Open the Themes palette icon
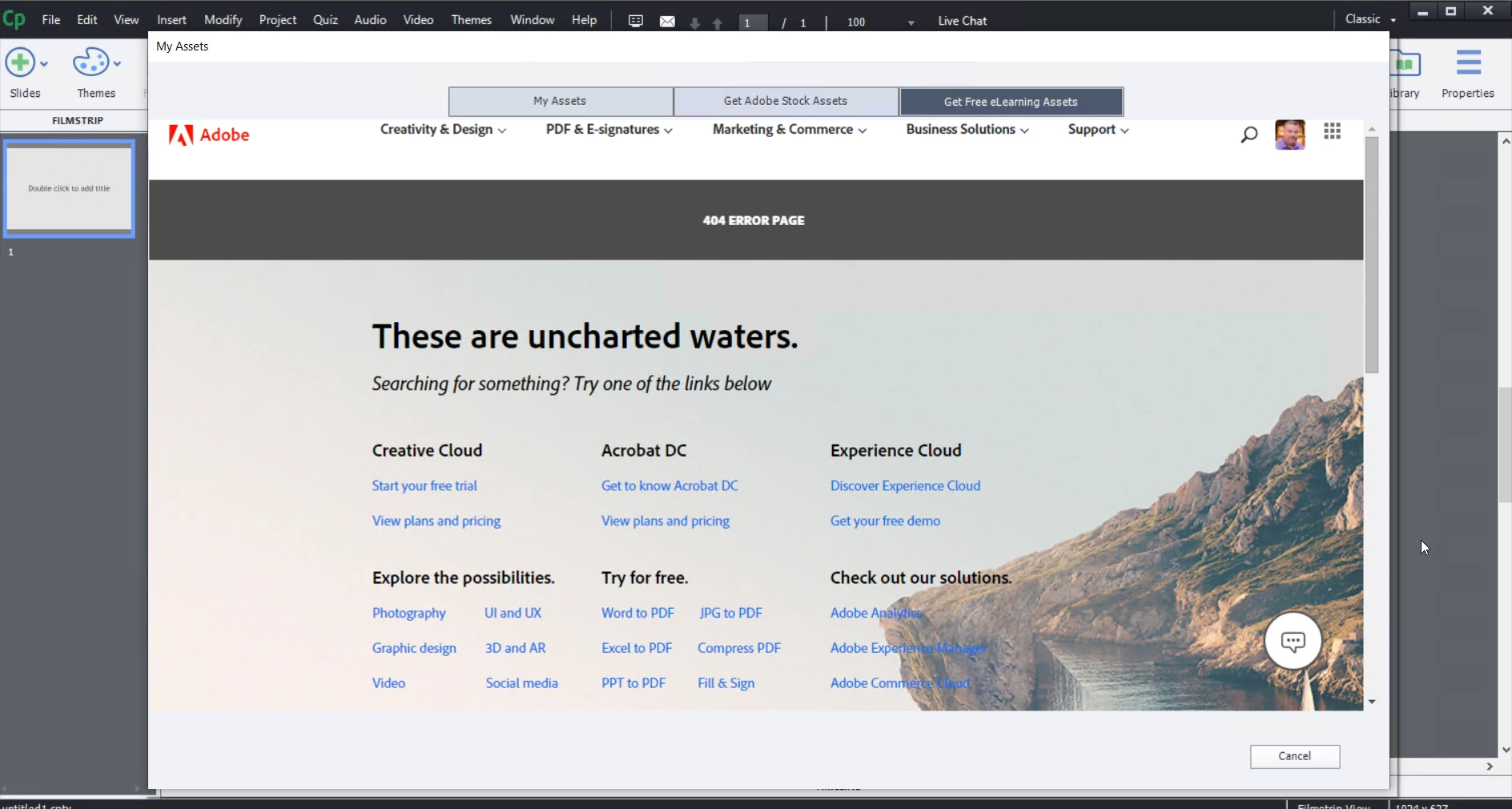The width and height of the screenshot is (1512, 809). click(x=90, y=62)
